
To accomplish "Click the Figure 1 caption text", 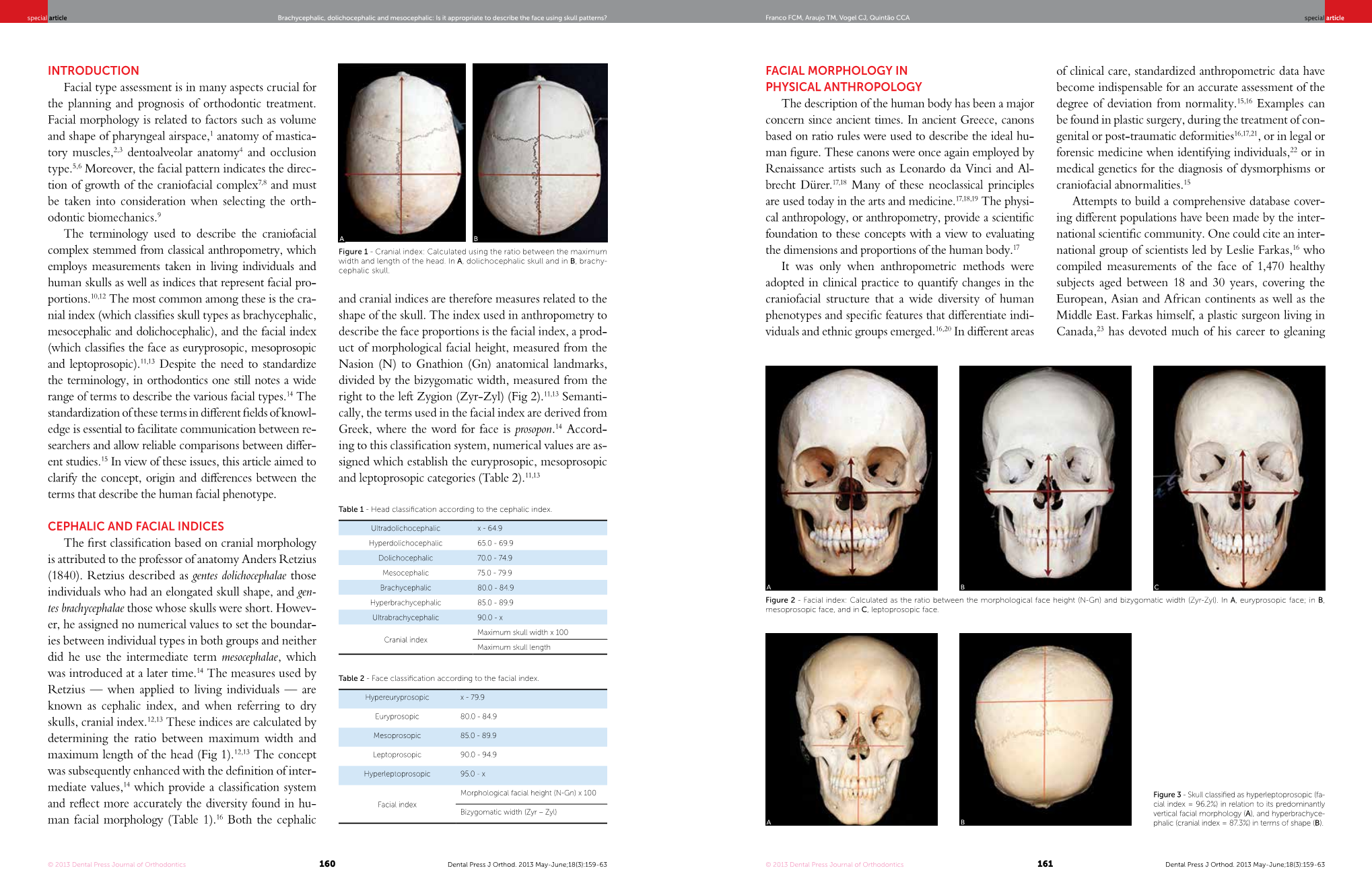I will tap(473, 261).
